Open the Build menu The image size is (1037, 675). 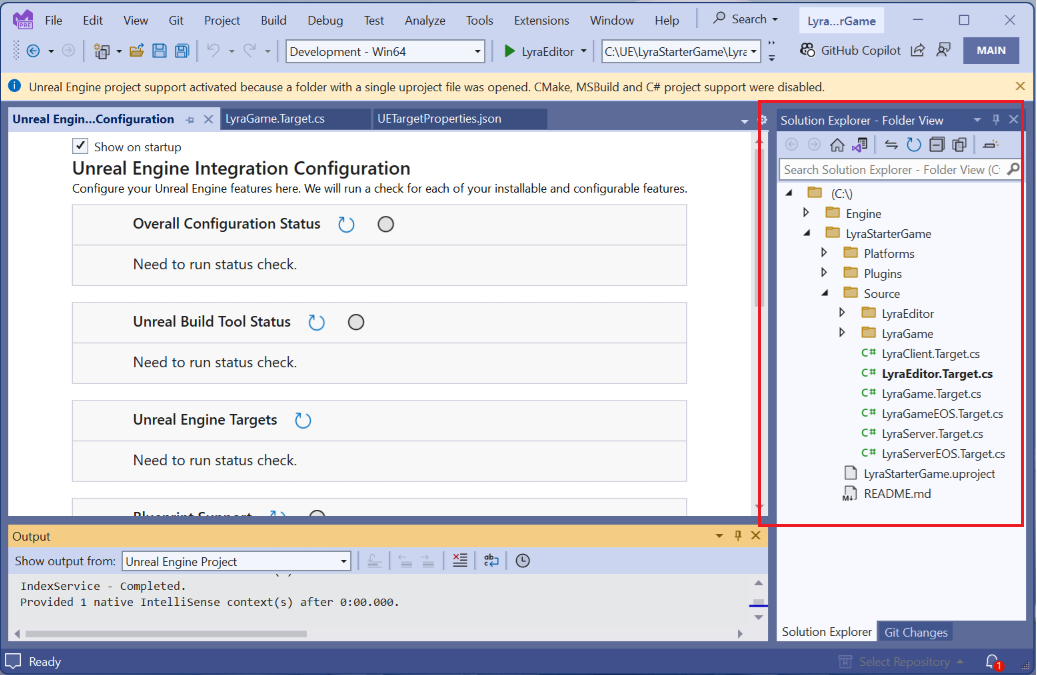(273, 20)
